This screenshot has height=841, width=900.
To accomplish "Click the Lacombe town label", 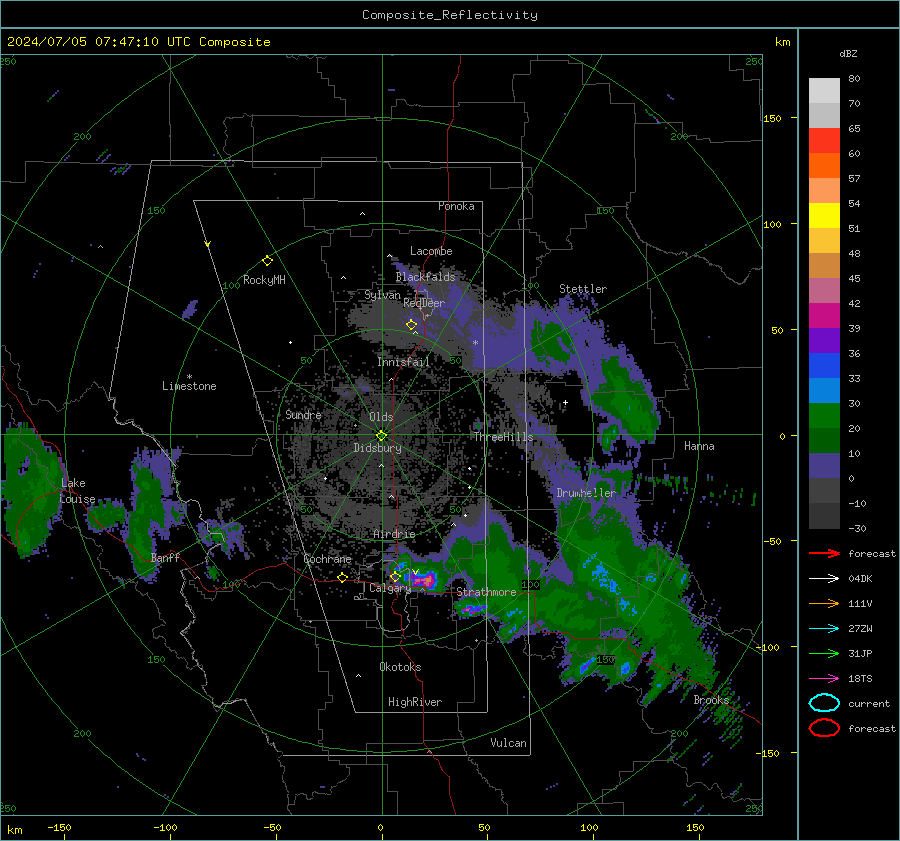I will click(x=431, y=251).
